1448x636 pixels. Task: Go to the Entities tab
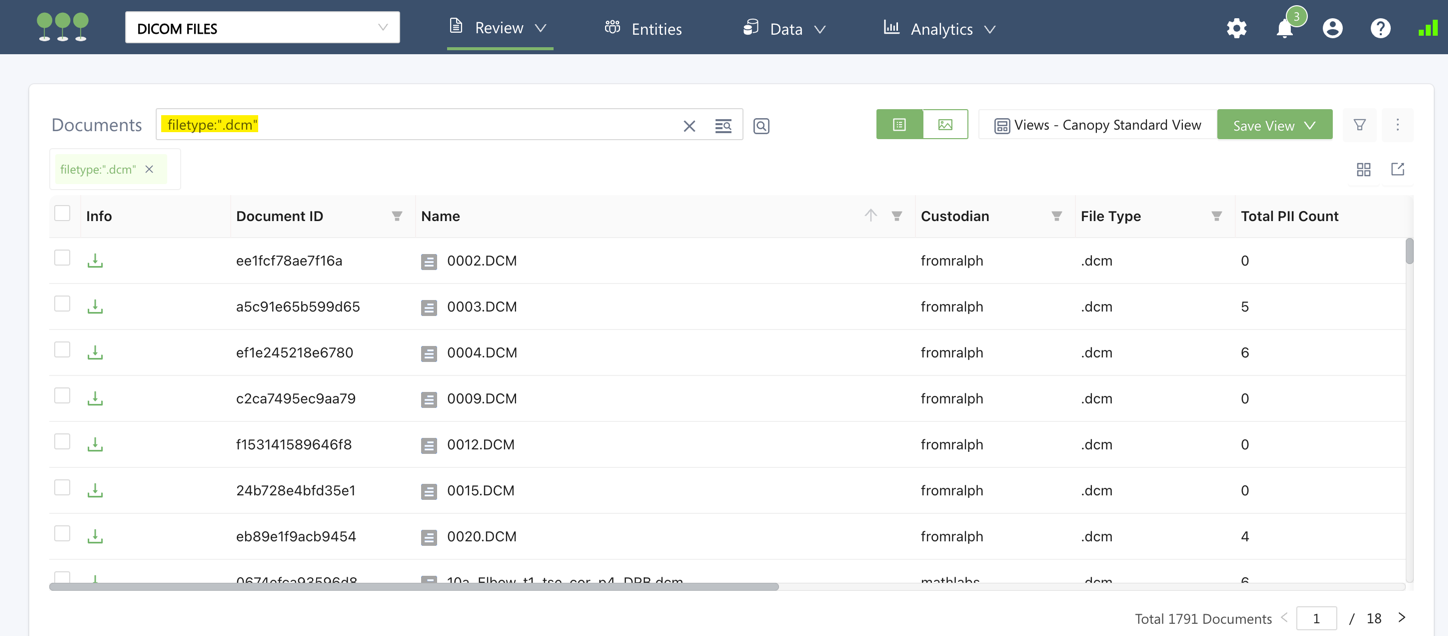pos(644,29)
